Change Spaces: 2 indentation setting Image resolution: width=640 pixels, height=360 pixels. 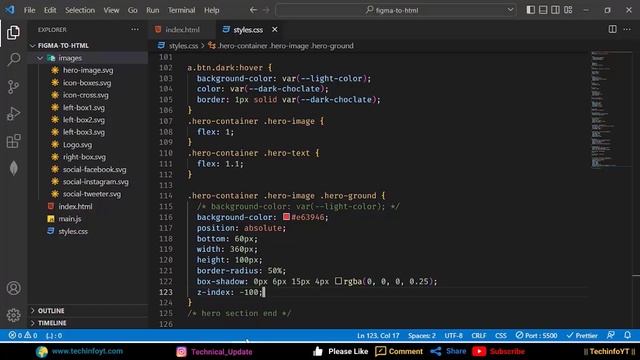tap(422, 335)
